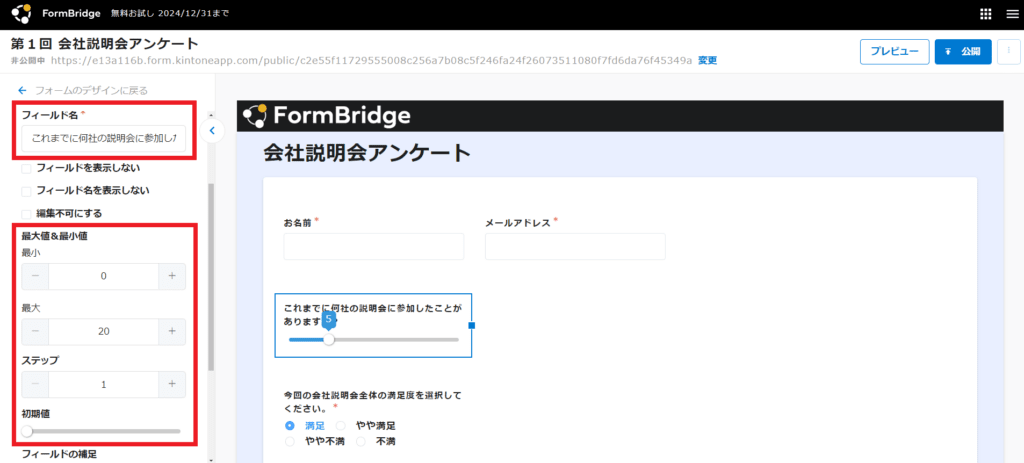1024x463 pixels.
Task: Click the 公開 publish button
Action: (x=962, y=52)
